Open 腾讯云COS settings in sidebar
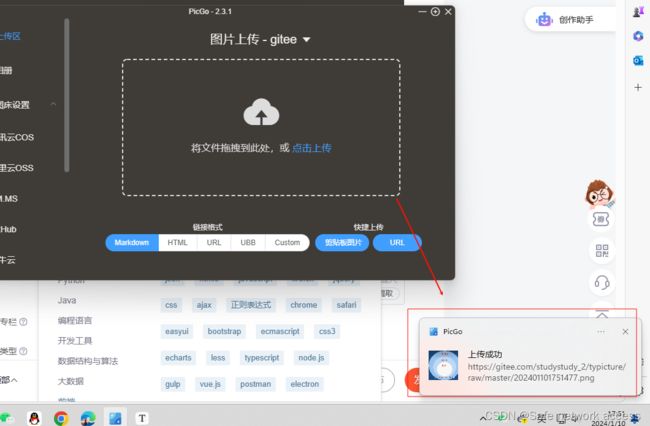 click(17, 137)
